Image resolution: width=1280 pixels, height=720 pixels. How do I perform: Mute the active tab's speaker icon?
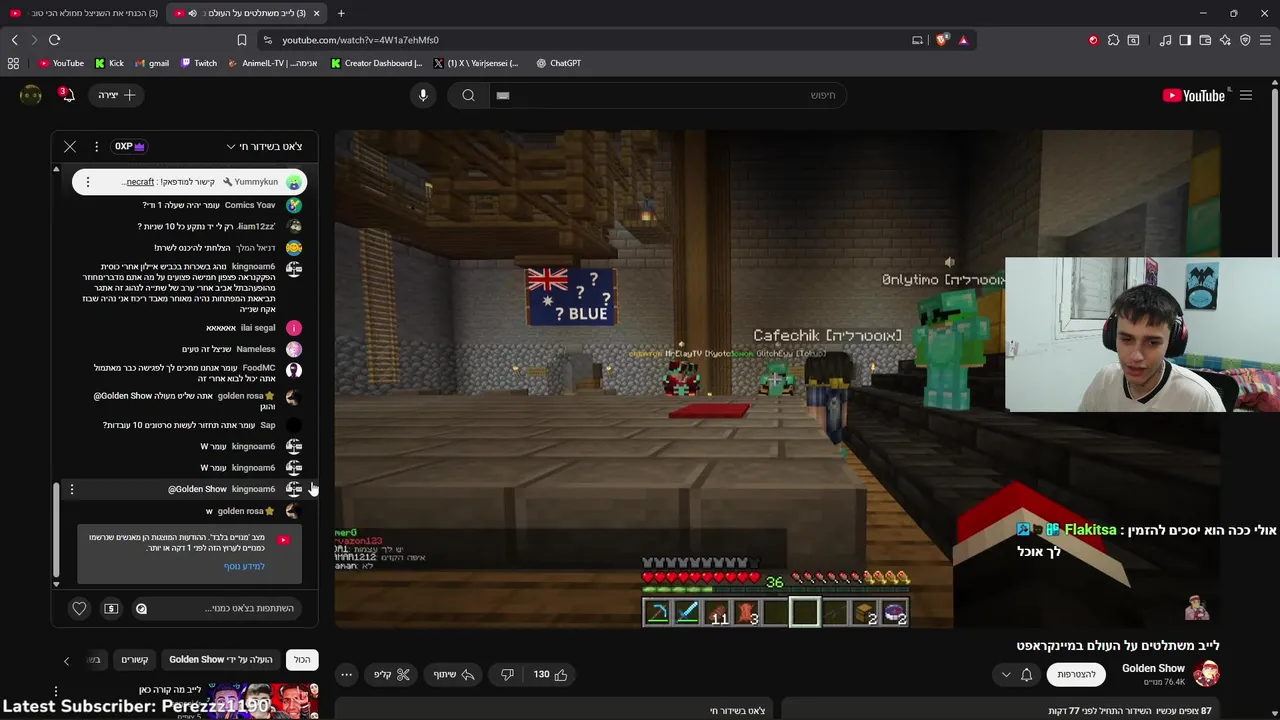[x=193, y=13]
